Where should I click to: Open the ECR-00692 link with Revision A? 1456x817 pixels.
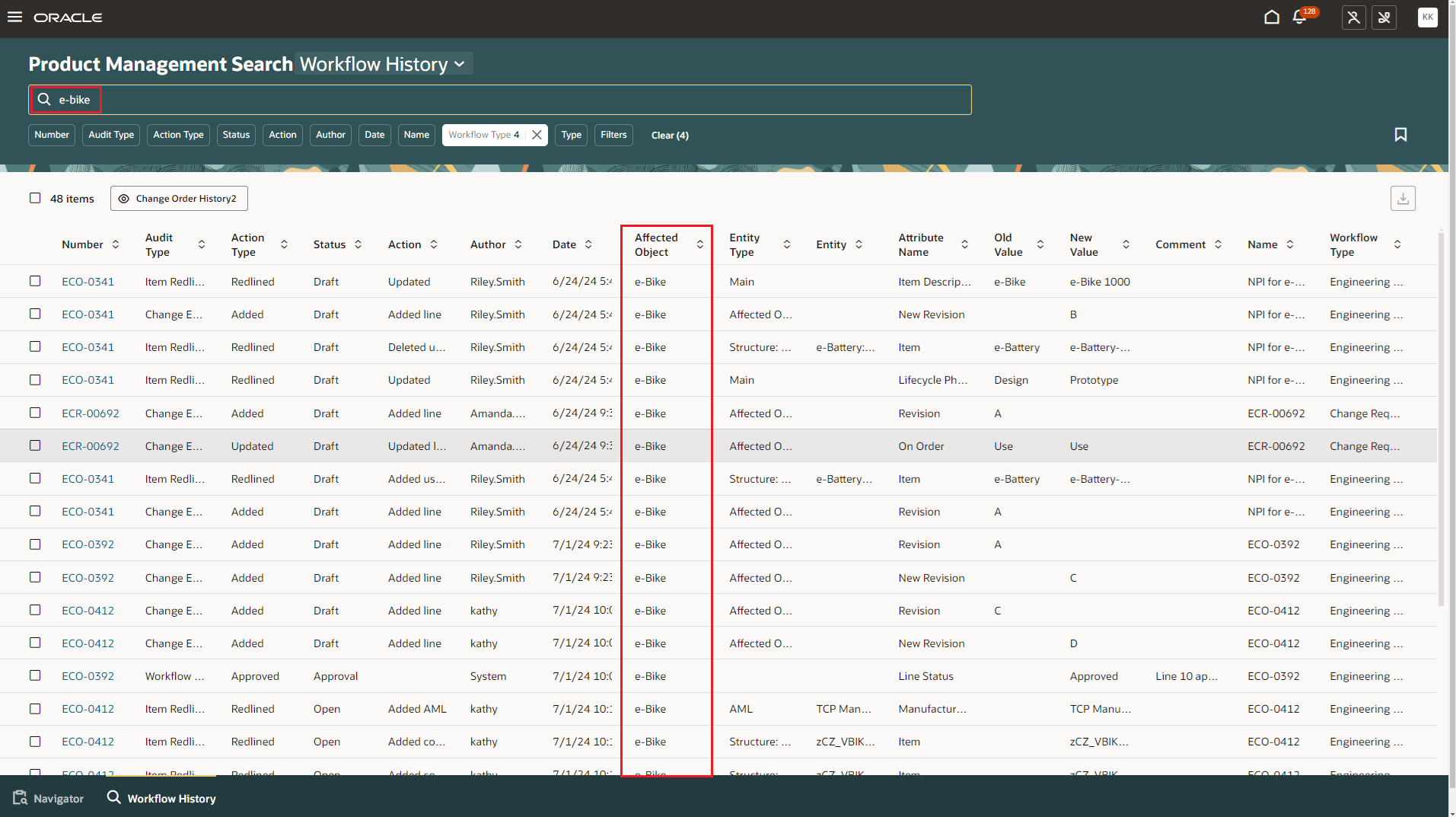(91, 413)
